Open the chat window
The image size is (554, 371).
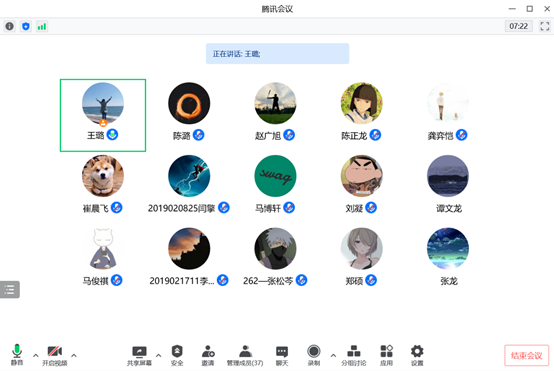point(282,355)
